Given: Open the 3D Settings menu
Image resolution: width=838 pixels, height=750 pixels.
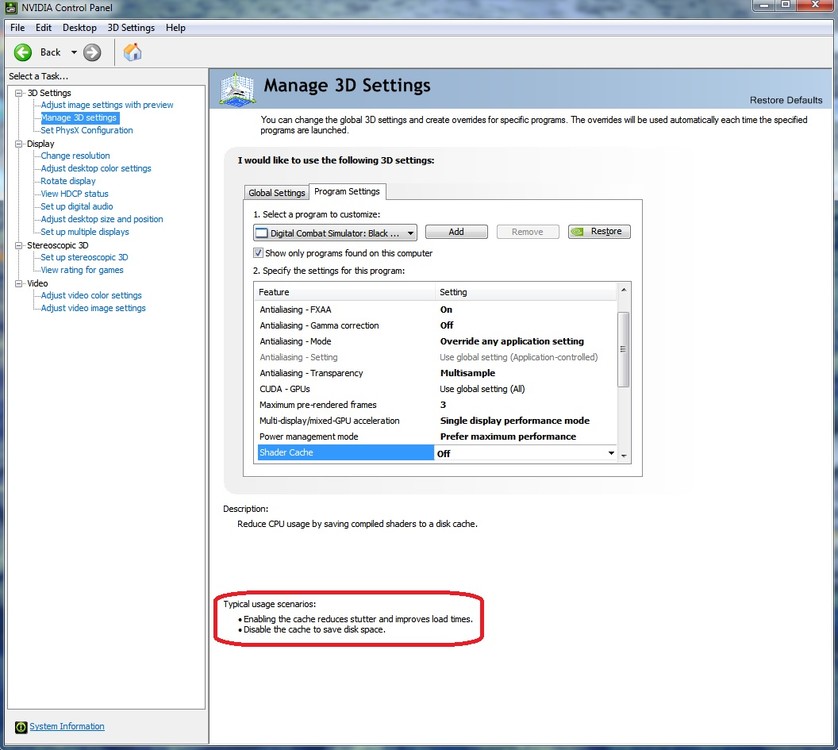Looking at the screenshot, I should coord(131,28).
